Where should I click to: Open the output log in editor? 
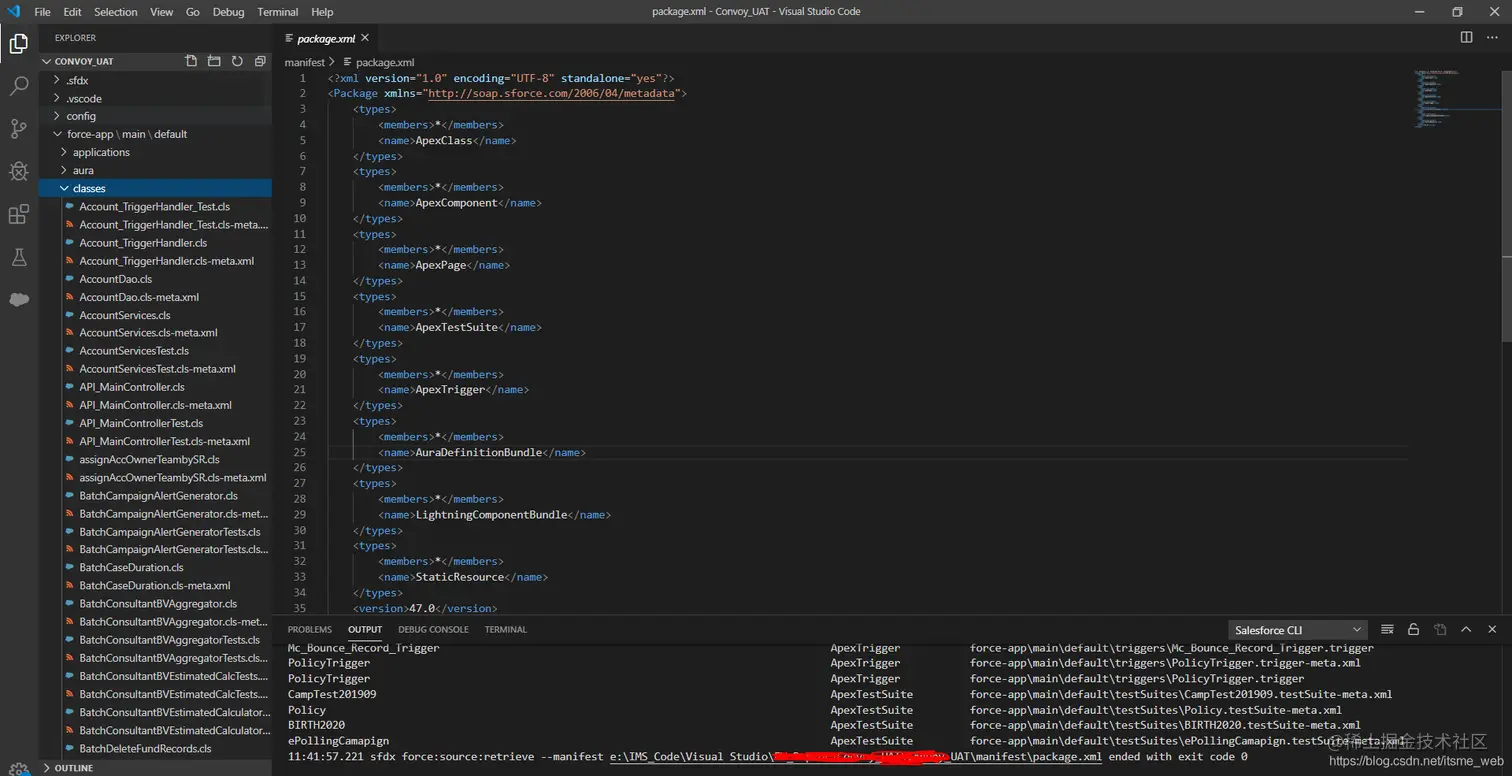1440,629
